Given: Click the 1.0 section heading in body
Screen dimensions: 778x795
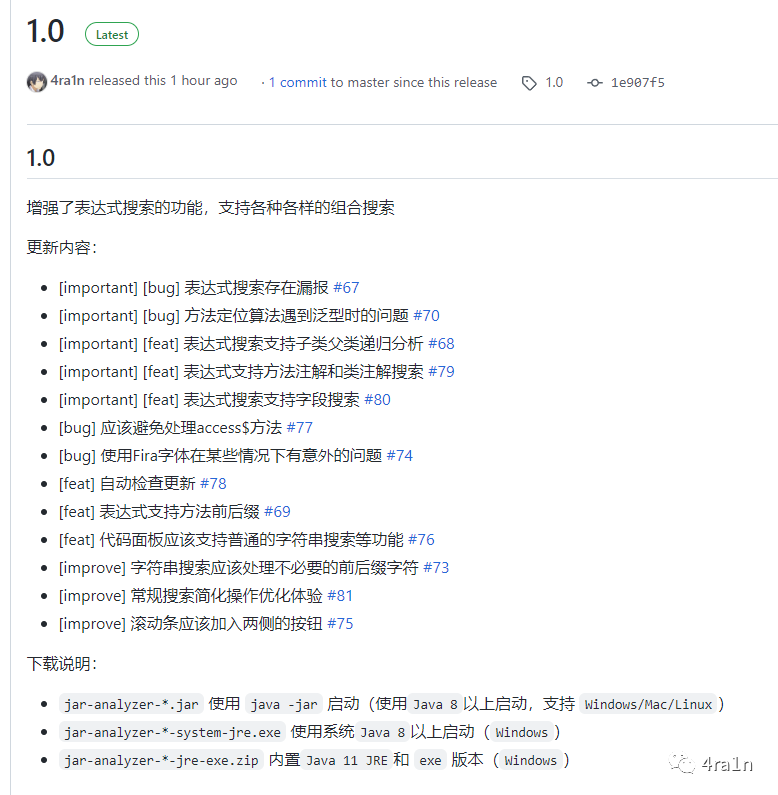Looking at the screenshot, I should 41,158.
